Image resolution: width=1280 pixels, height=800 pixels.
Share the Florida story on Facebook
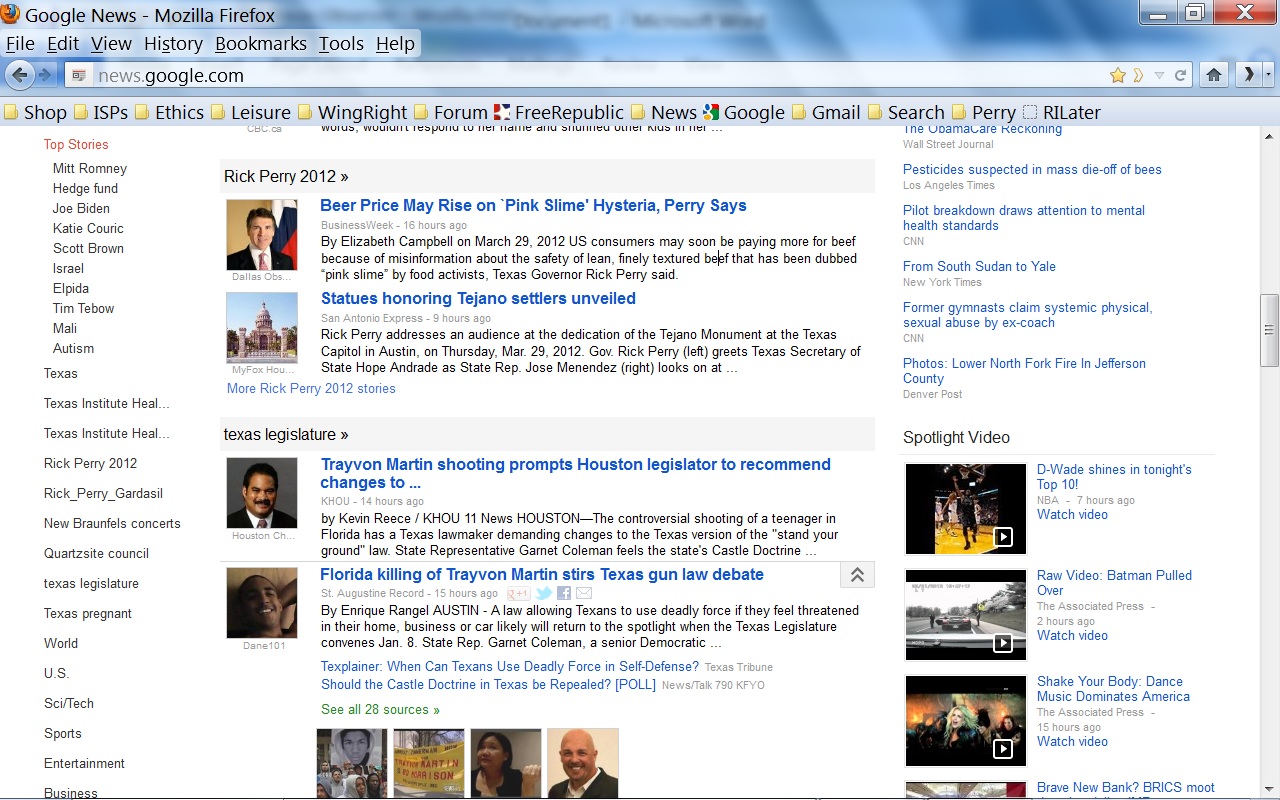point(564,593)
